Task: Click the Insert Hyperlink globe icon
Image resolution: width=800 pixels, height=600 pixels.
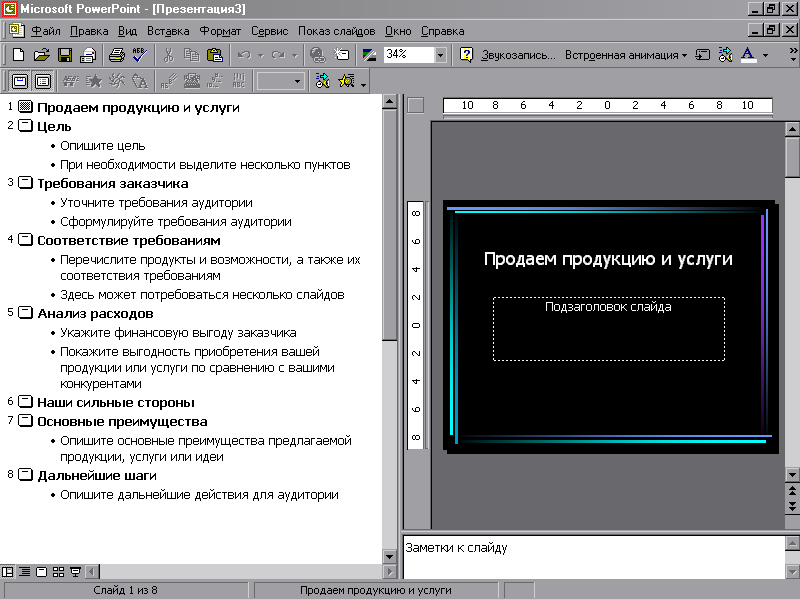Action: tap(317, 55)
